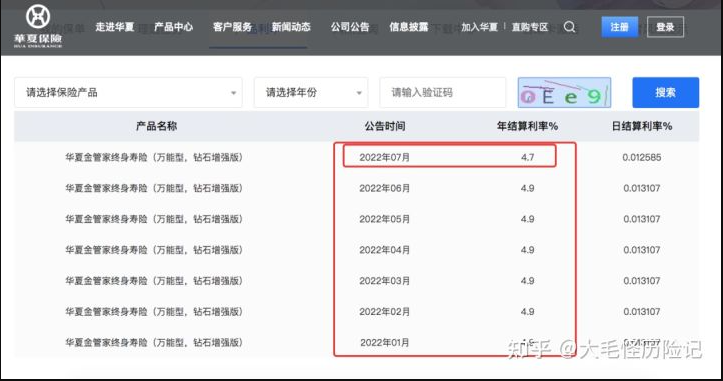Select the 2022年05月 date cell
Screen dimensions: 723x381
pyautogui.click(x=385, y=219)
